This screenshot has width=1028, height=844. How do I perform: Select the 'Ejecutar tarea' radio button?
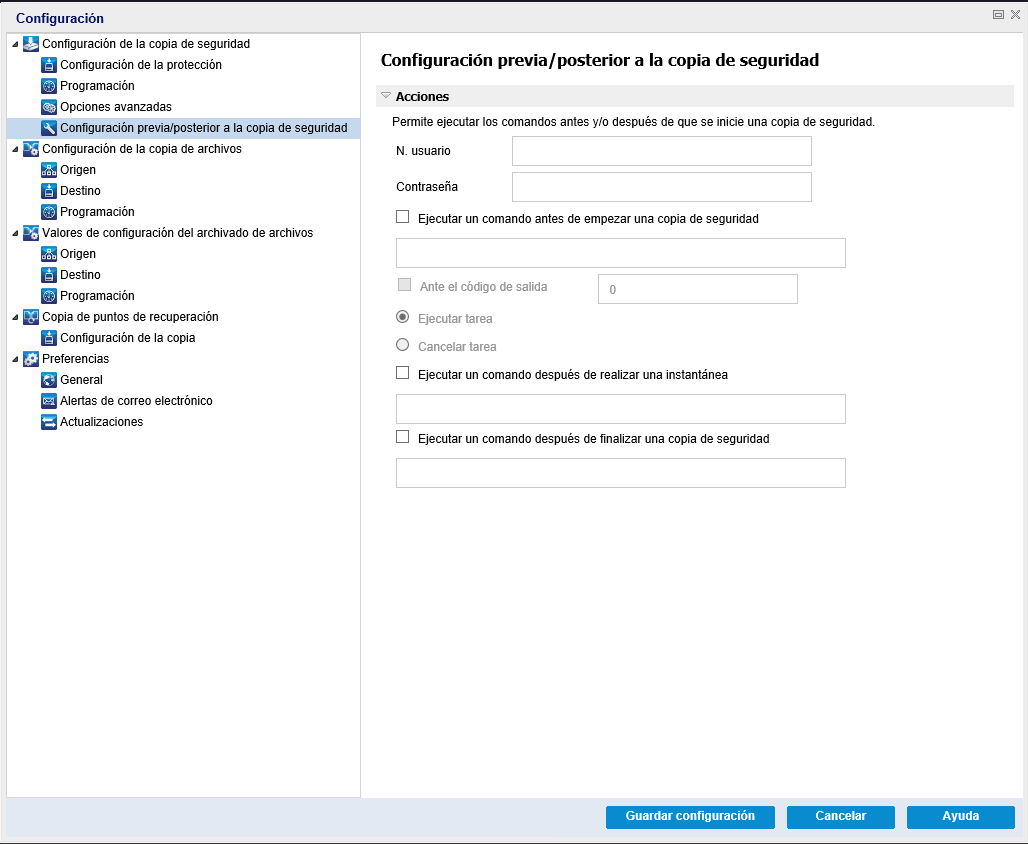pos(403,317)
